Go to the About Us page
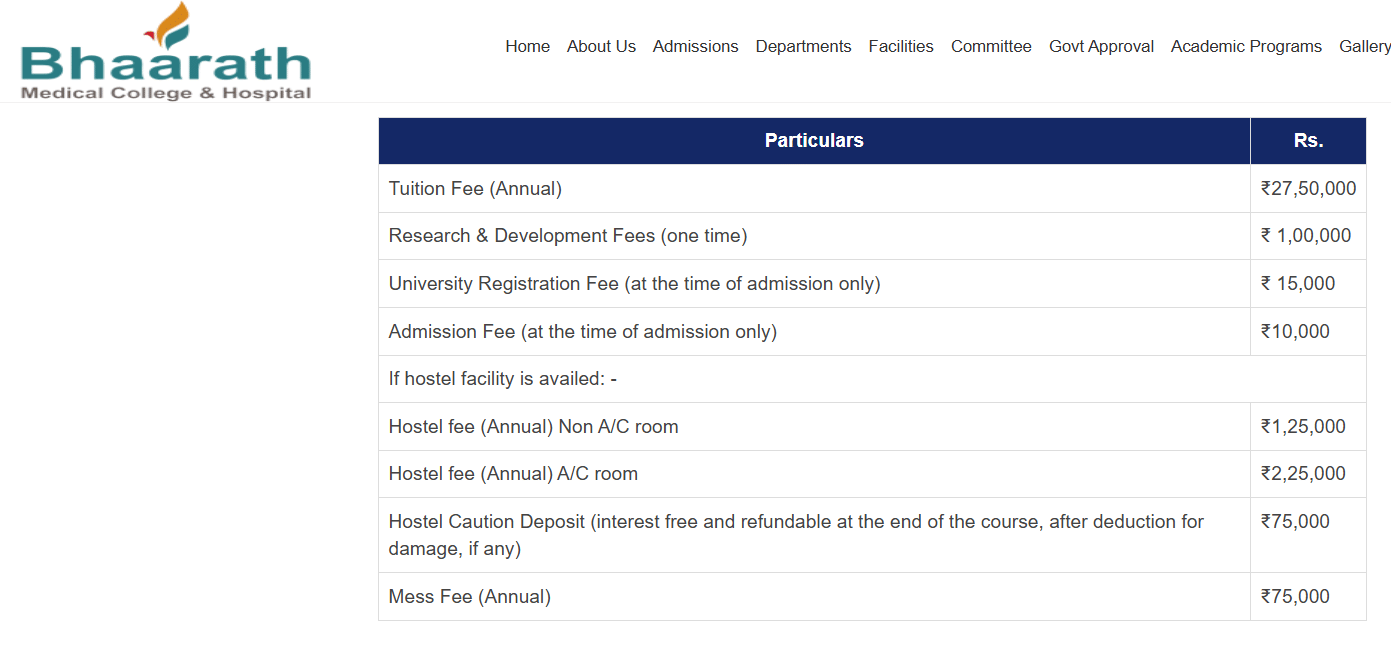Screen dimensions: 1391x645 601,46
